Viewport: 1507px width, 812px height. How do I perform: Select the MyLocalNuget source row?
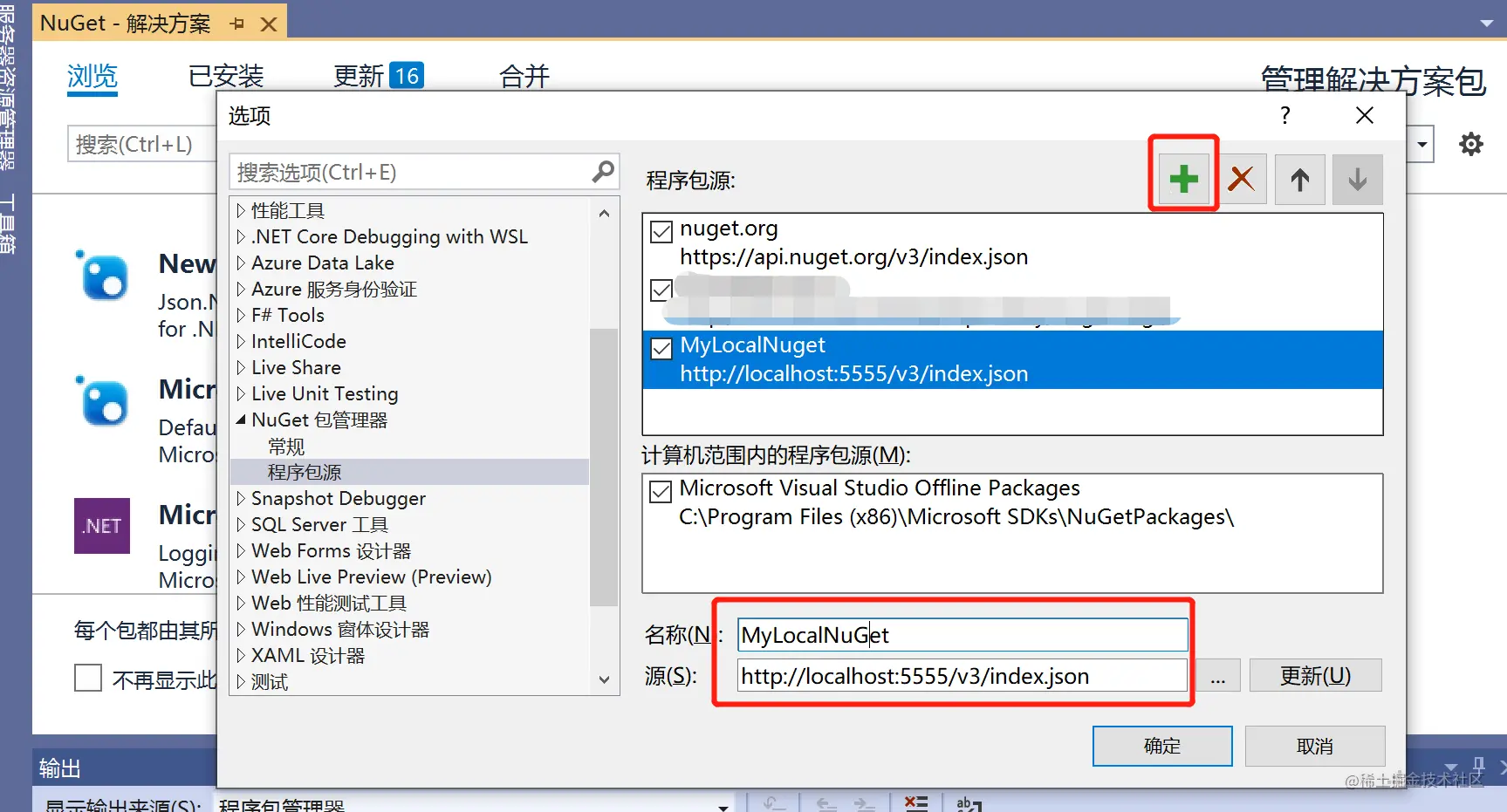click(1012, 359)
